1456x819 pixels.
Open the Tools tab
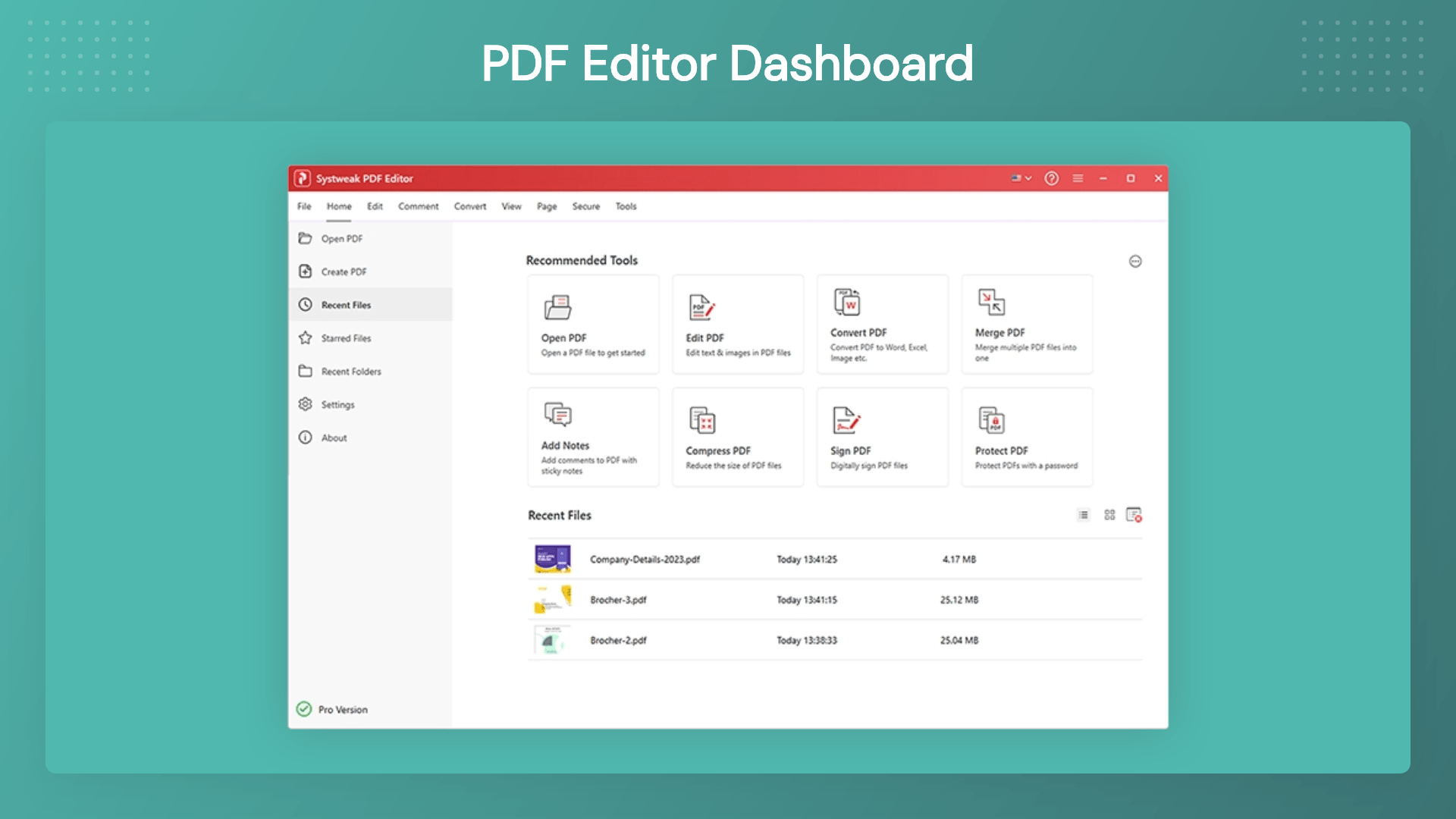(x=626, y=206)
